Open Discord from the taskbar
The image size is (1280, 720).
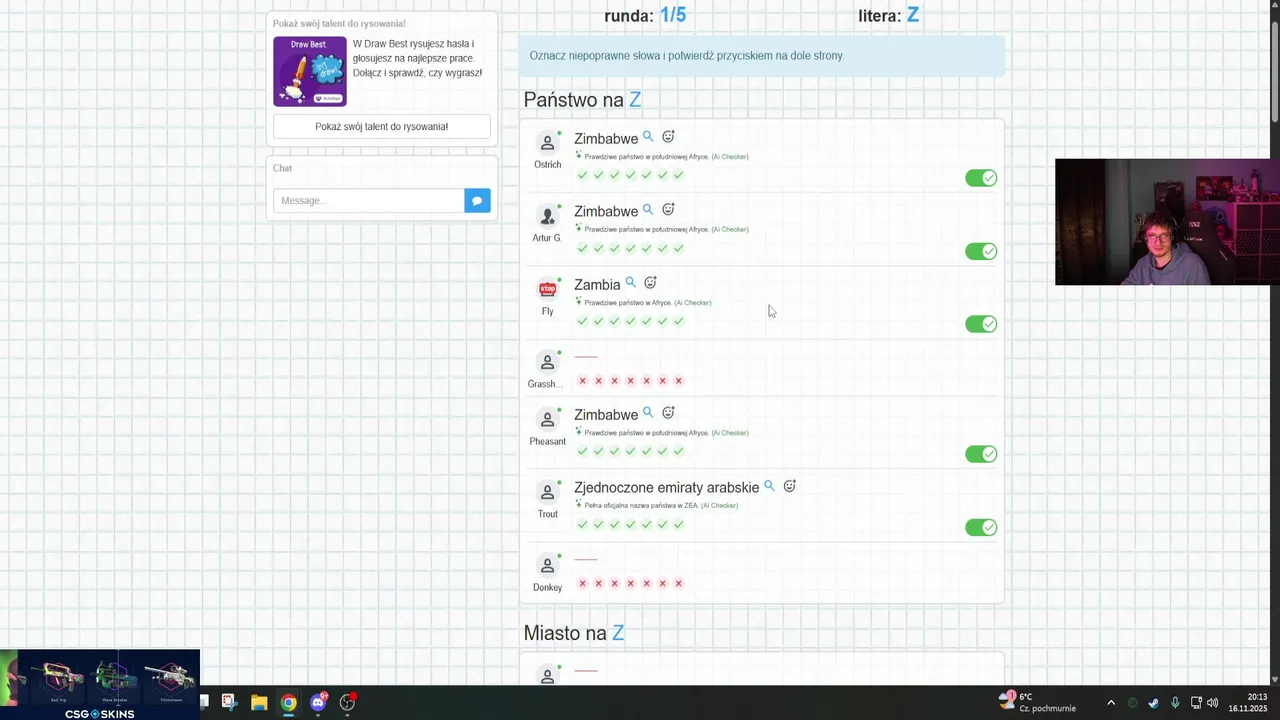318,702
